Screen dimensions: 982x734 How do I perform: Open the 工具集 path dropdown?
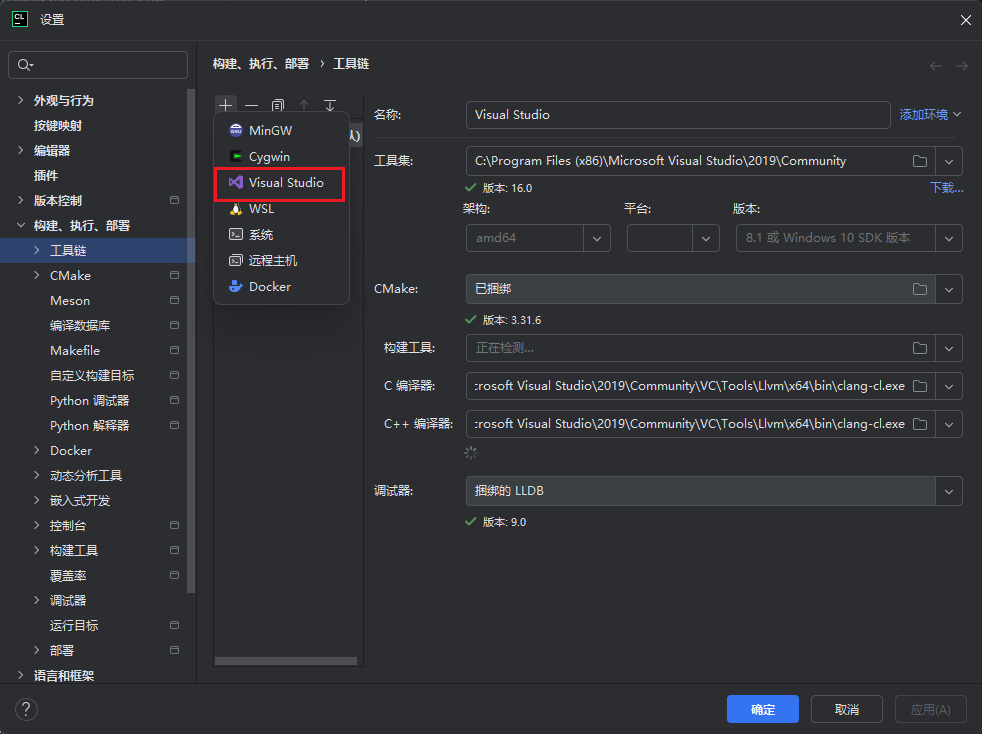tap(949, 161)
